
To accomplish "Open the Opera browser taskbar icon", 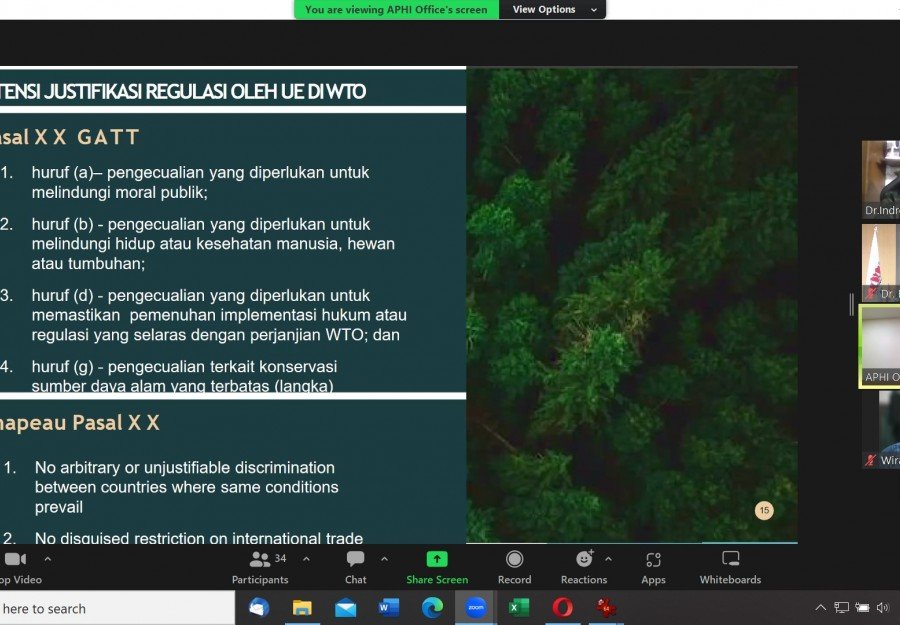I will (x=562, y=607).
